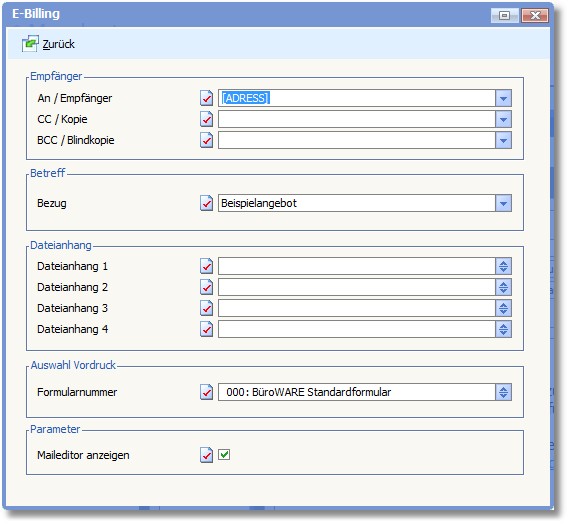The image size is (568, 524).
Task: Click checkmark icon beside Dateianhang 3
Action: 206,308
